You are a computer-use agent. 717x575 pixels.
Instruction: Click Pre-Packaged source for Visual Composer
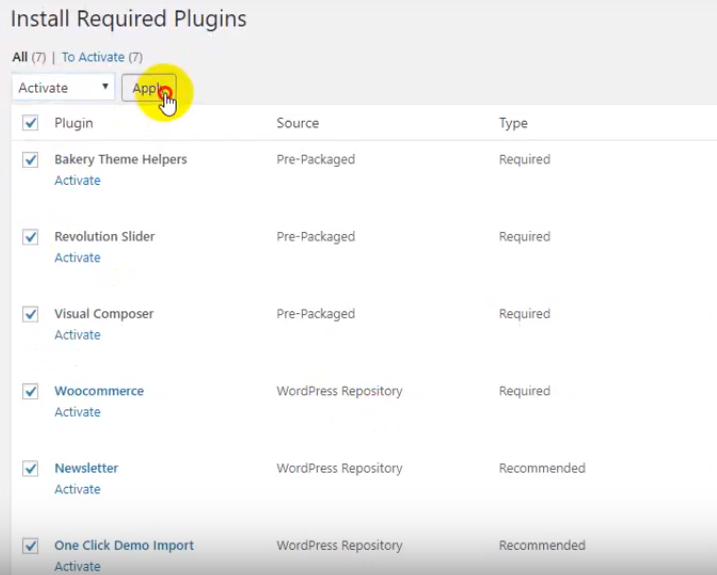click(316, 314)
